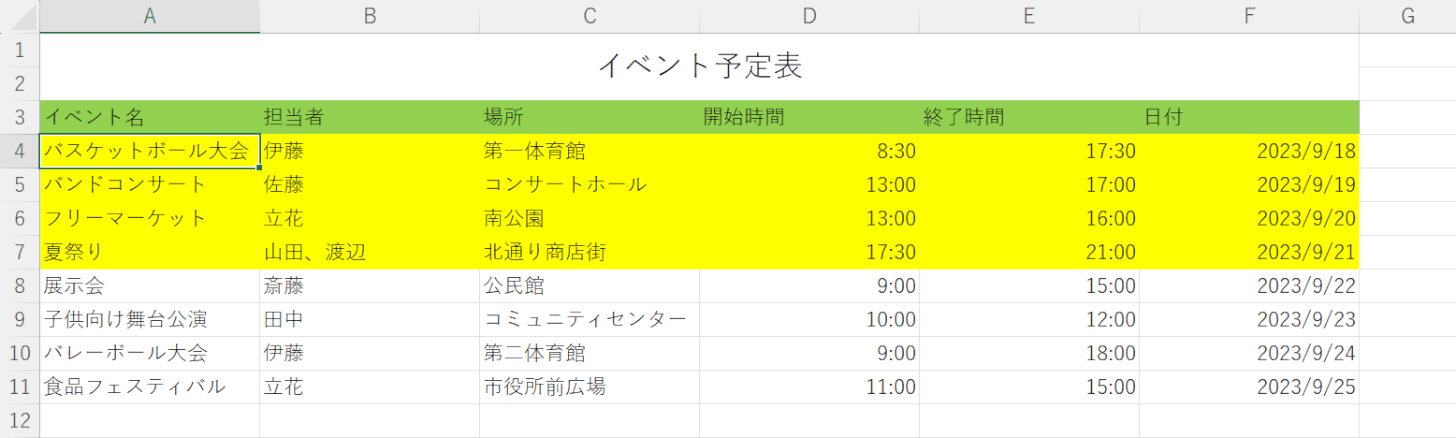
Task: Select the 開始時間 header cell
Action: pyautogui.click(x=809, y=117)
